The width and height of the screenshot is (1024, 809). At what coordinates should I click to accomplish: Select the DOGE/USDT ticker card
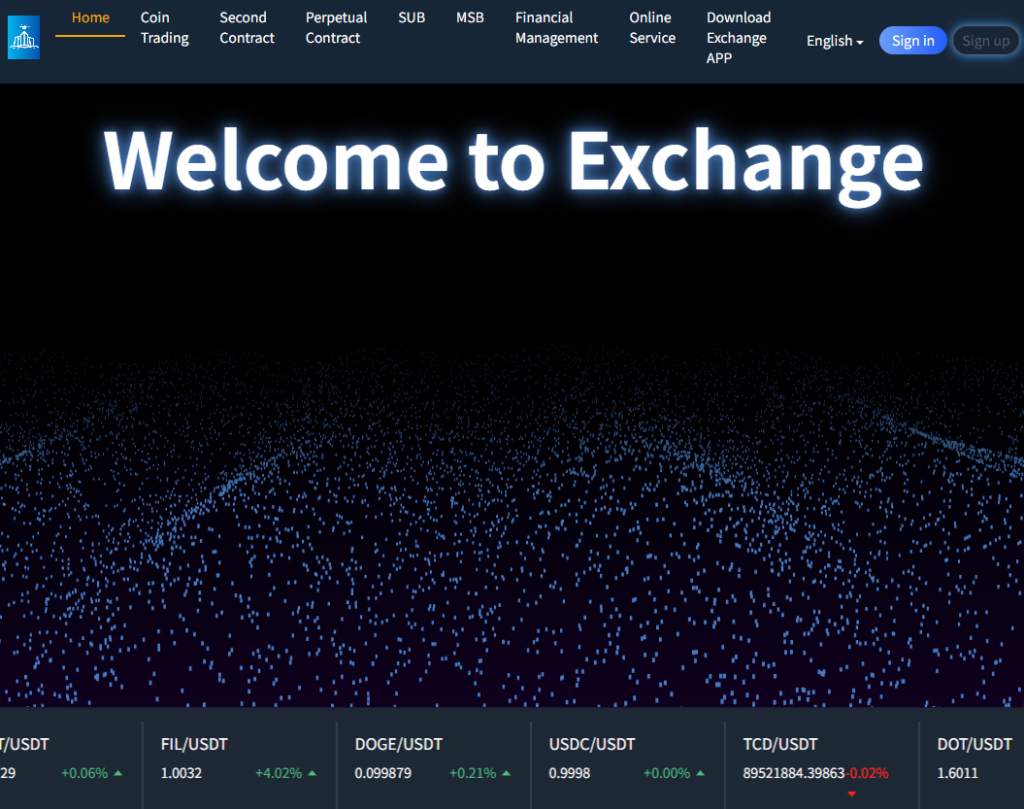433,758
